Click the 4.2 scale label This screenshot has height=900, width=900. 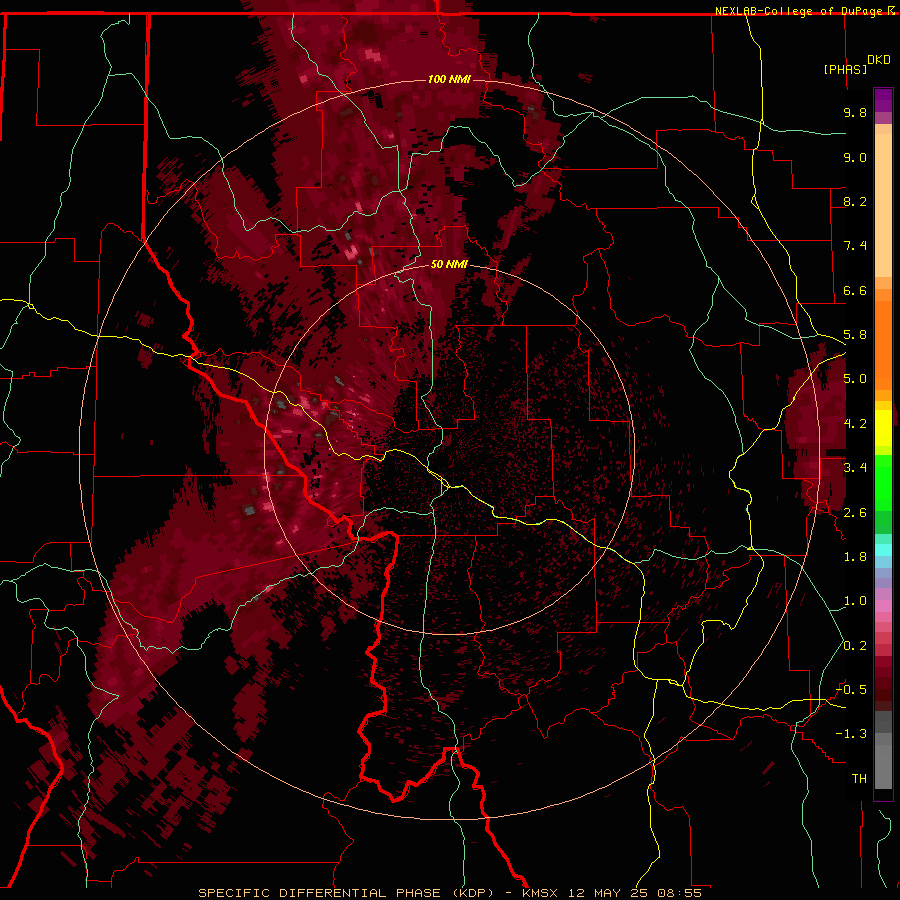click(855, 424)
